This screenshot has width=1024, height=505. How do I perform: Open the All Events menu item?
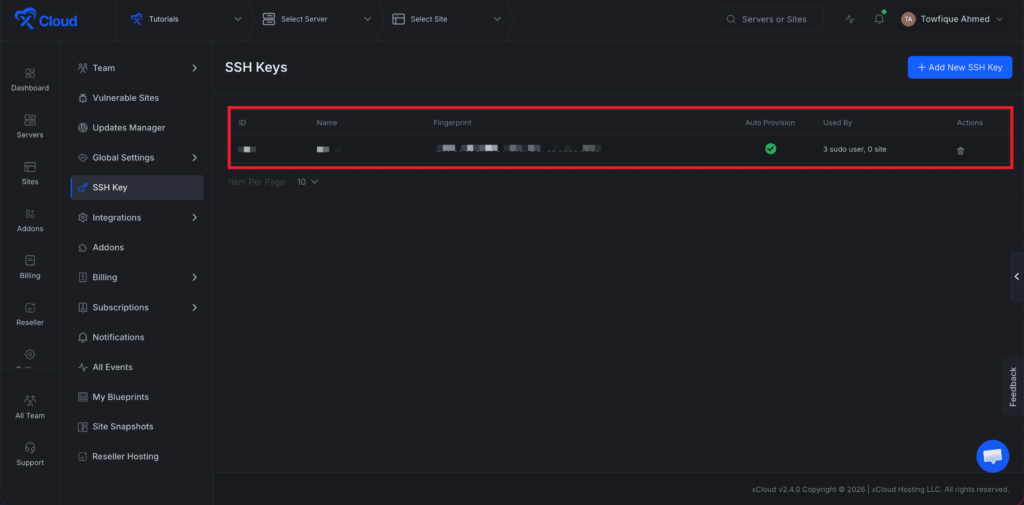[112, 367]
